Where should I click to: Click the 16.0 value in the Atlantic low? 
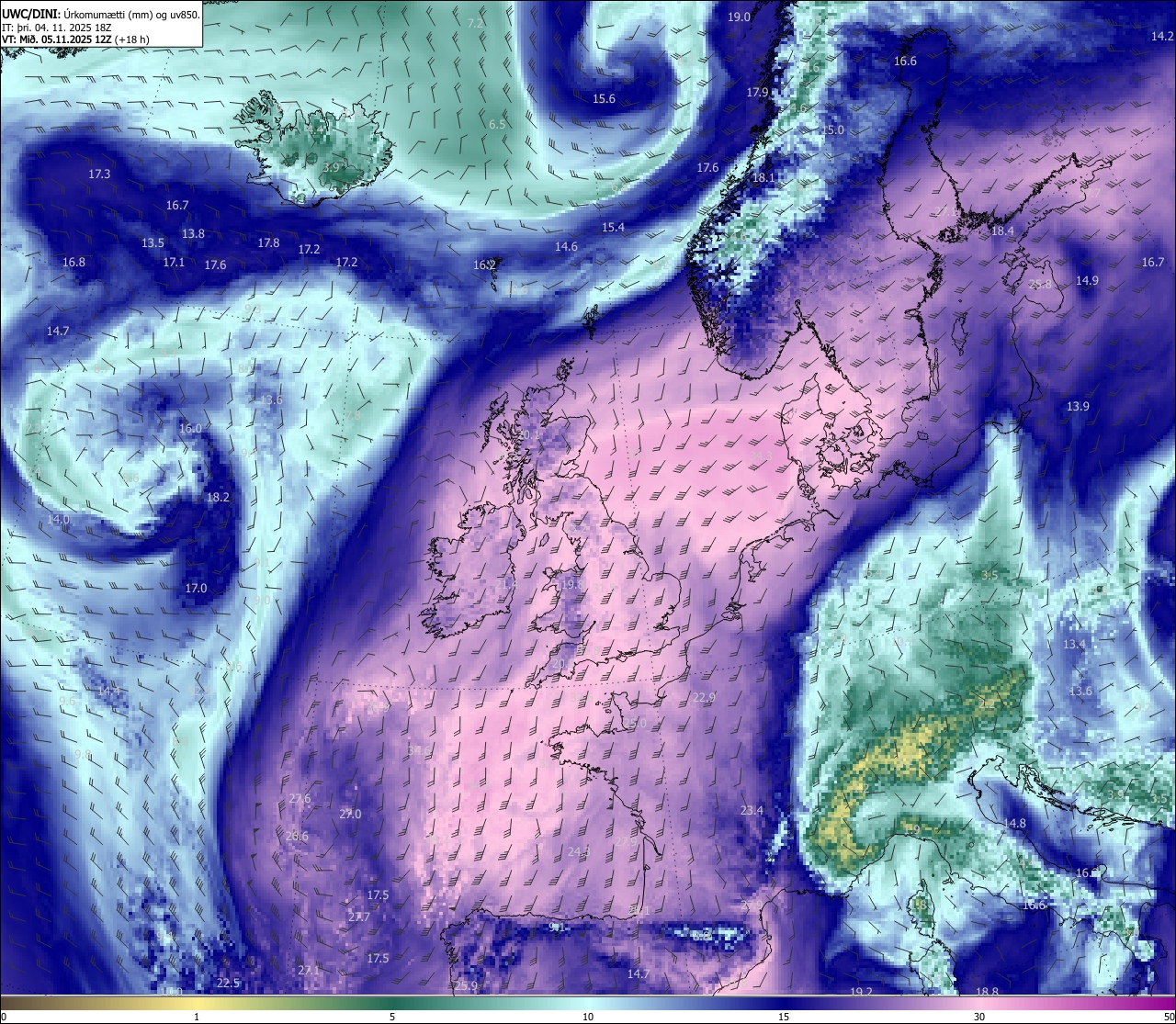(190, 429)
